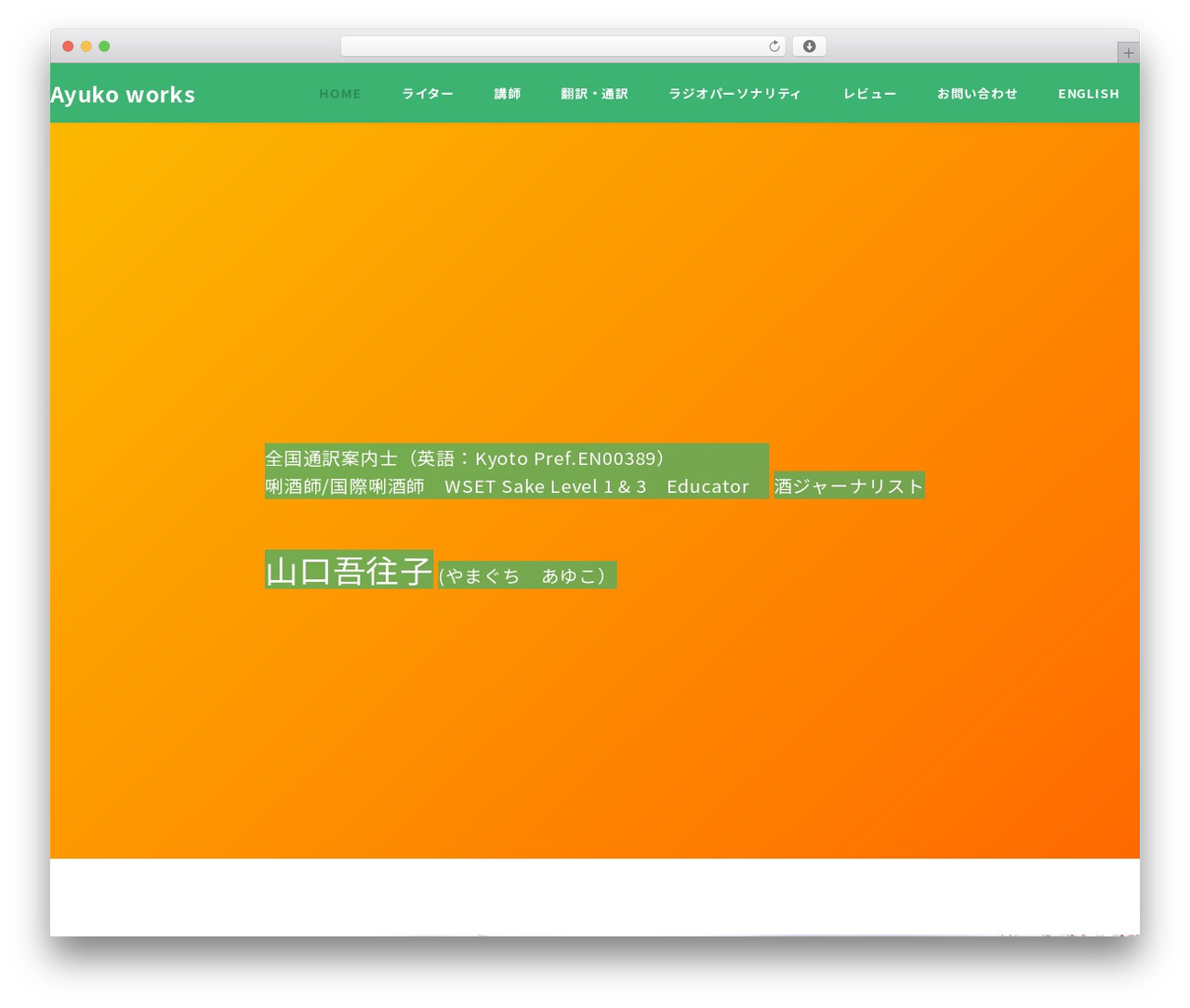
Task: Open a new browser tab with plus
Action: click(x=1129, y=53)
